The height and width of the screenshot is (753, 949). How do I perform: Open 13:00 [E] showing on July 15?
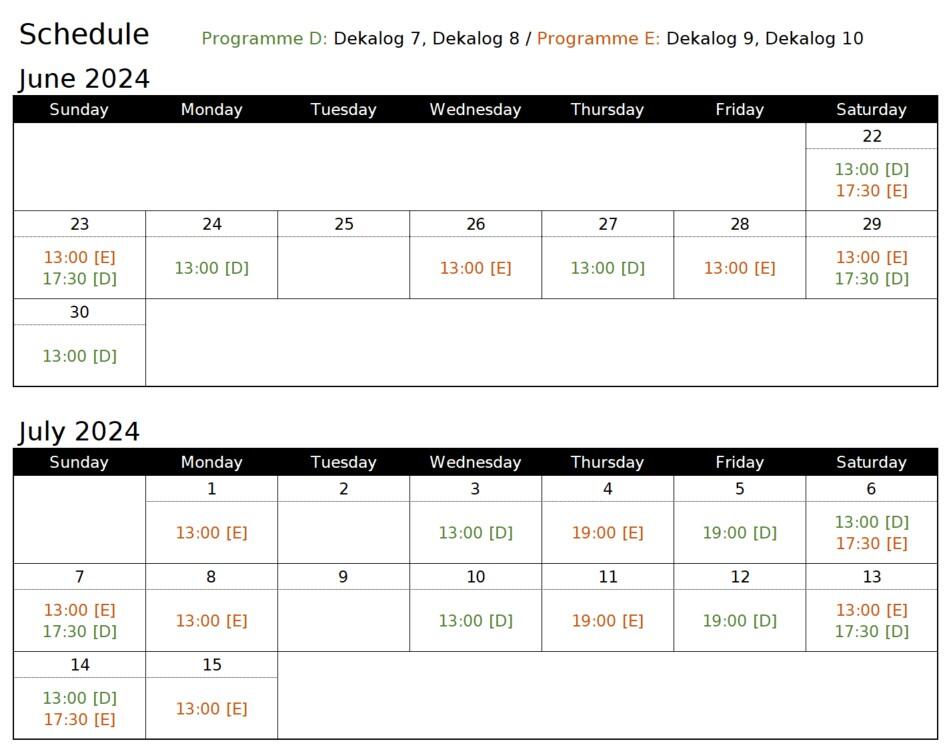pos(211,709)
